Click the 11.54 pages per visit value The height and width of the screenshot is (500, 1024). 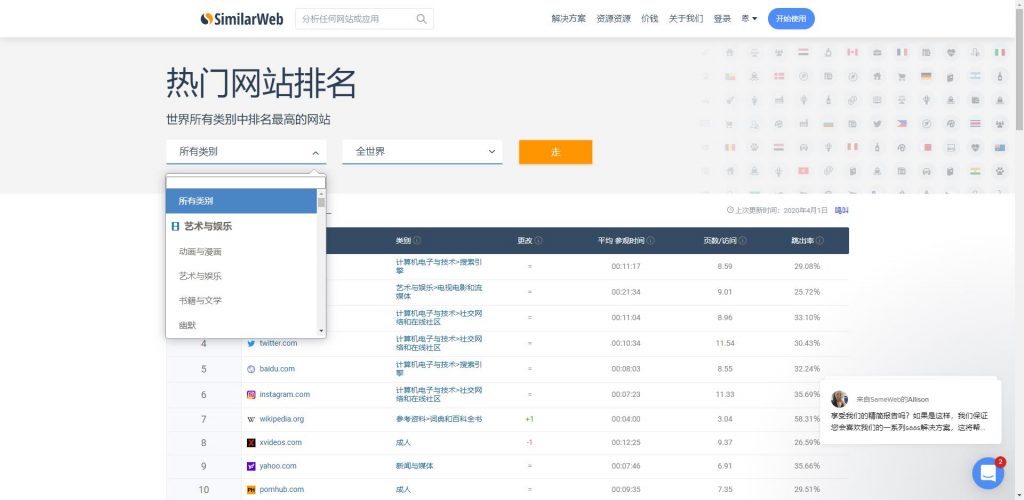pos(725,343)
